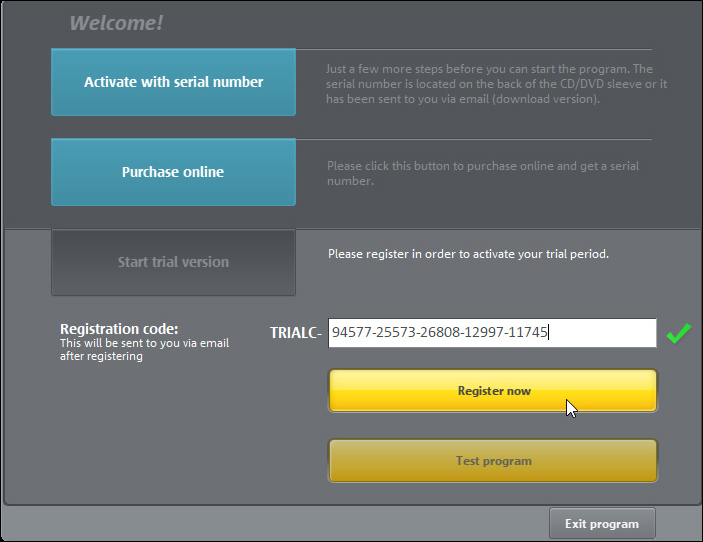The image size is (703, 542).
Task: Click the 26808 segment of registration code
Action: pyautogui.click(x=439, y=333)
